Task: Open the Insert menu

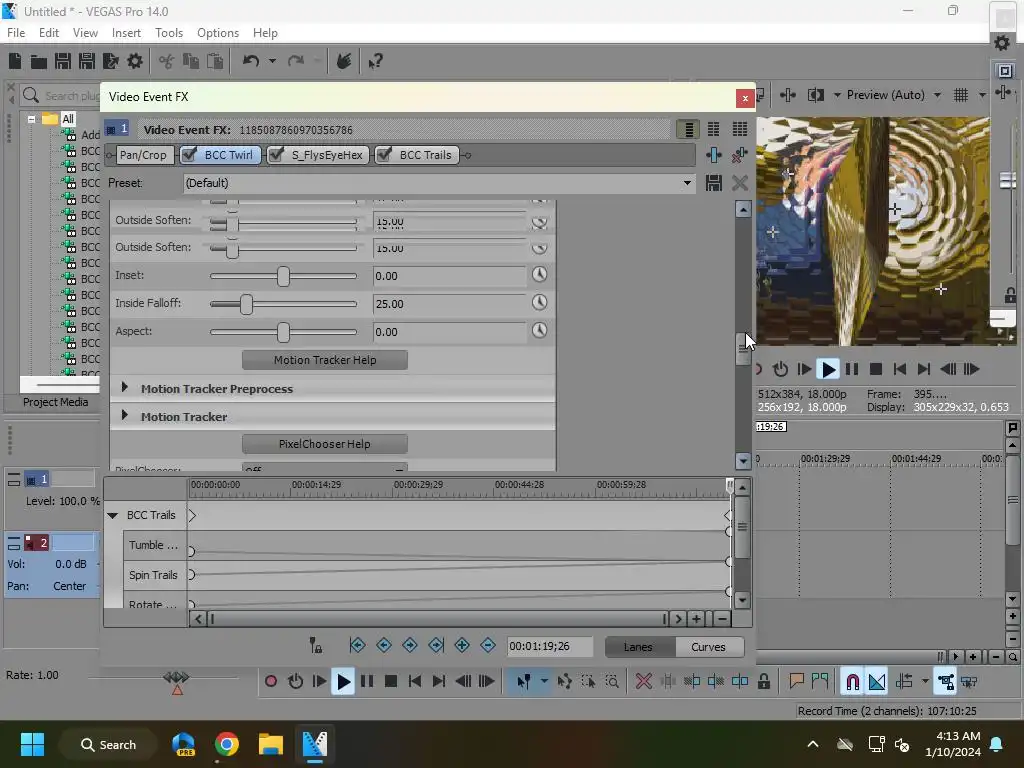Action: 126,33
